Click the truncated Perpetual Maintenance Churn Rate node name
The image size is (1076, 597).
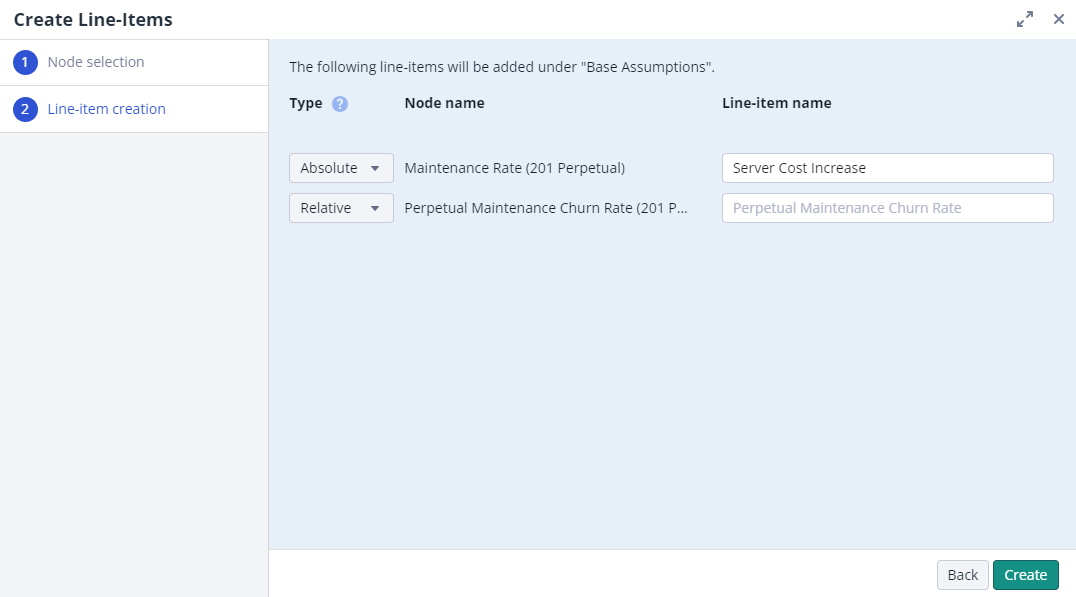(546, 208)
